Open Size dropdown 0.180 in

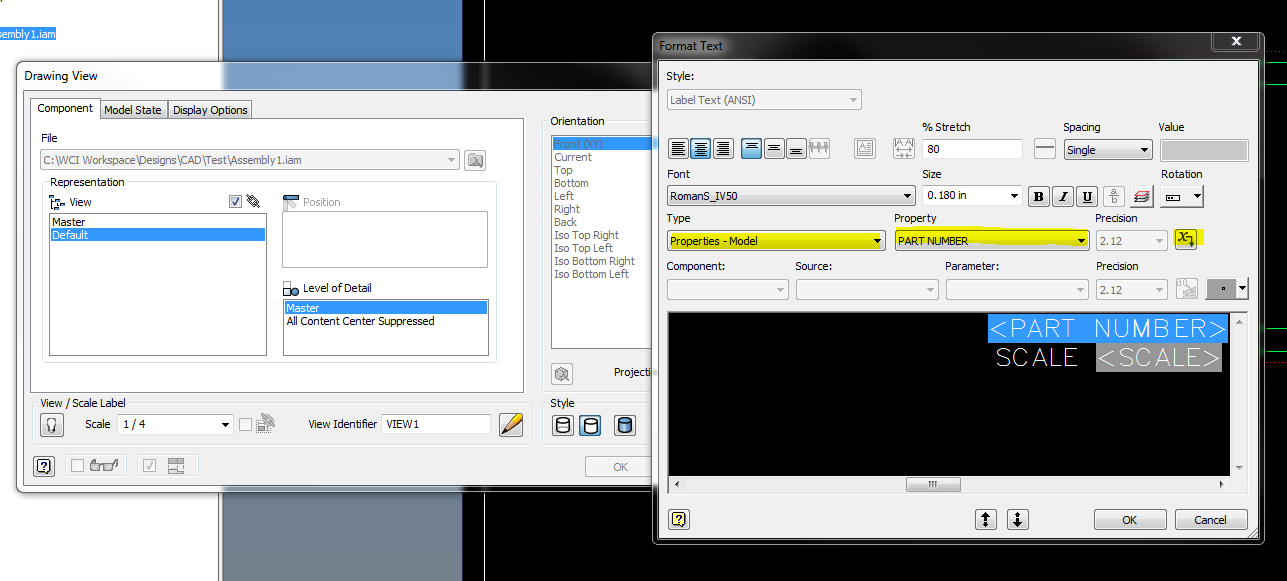point(972,196)
